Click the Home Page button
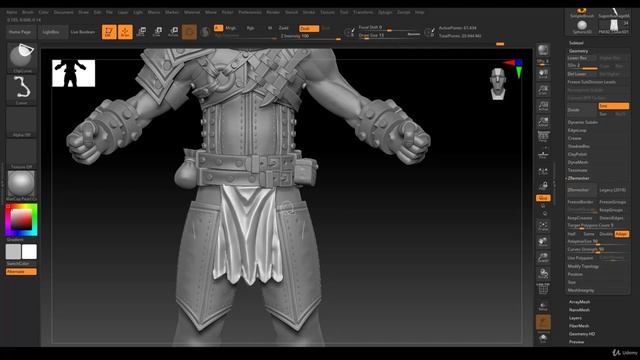 [20, 32]
